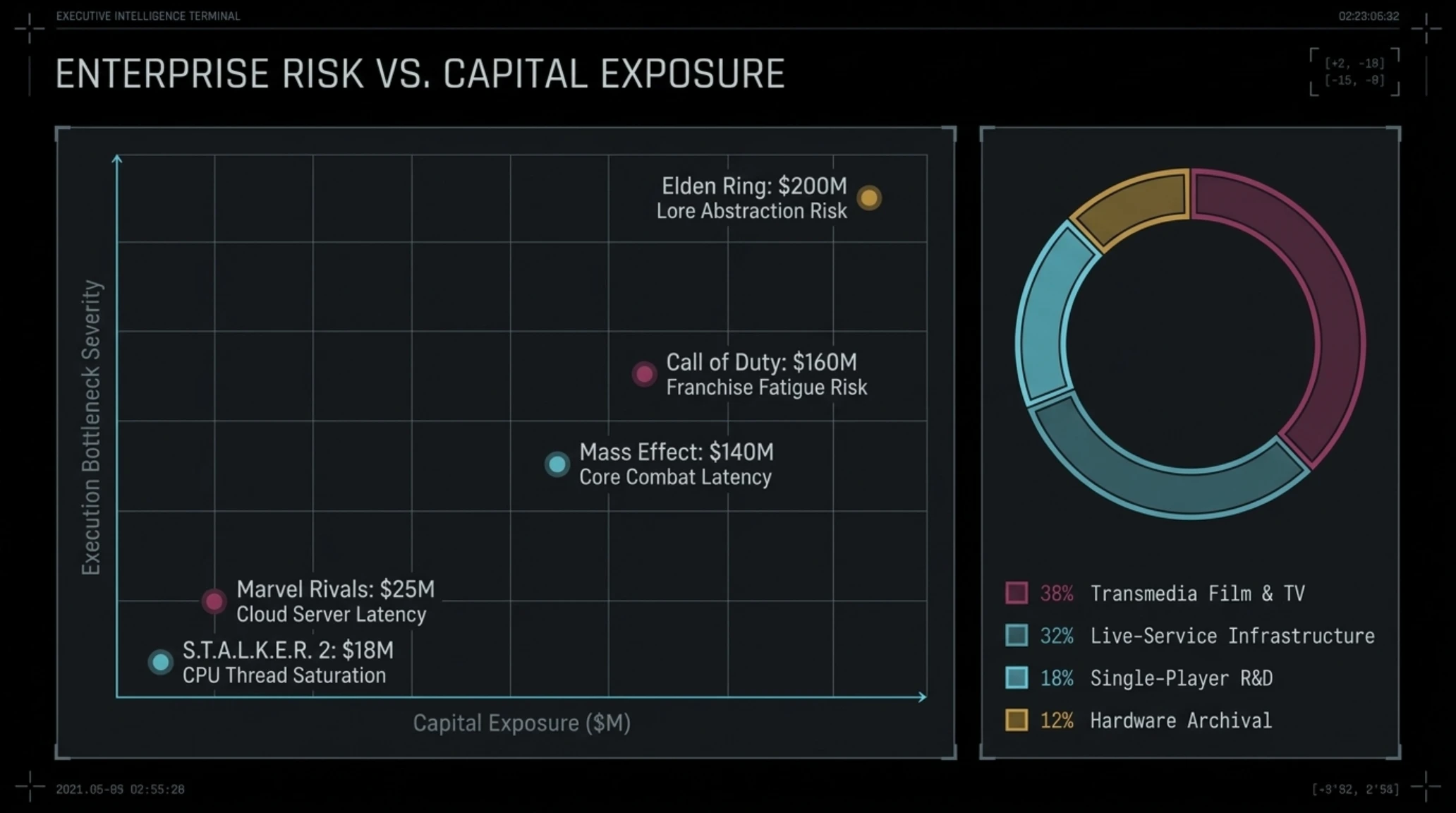Click the coordinate bracket widget at top right
1456x813 pixels.
(x=1354, y=72)
